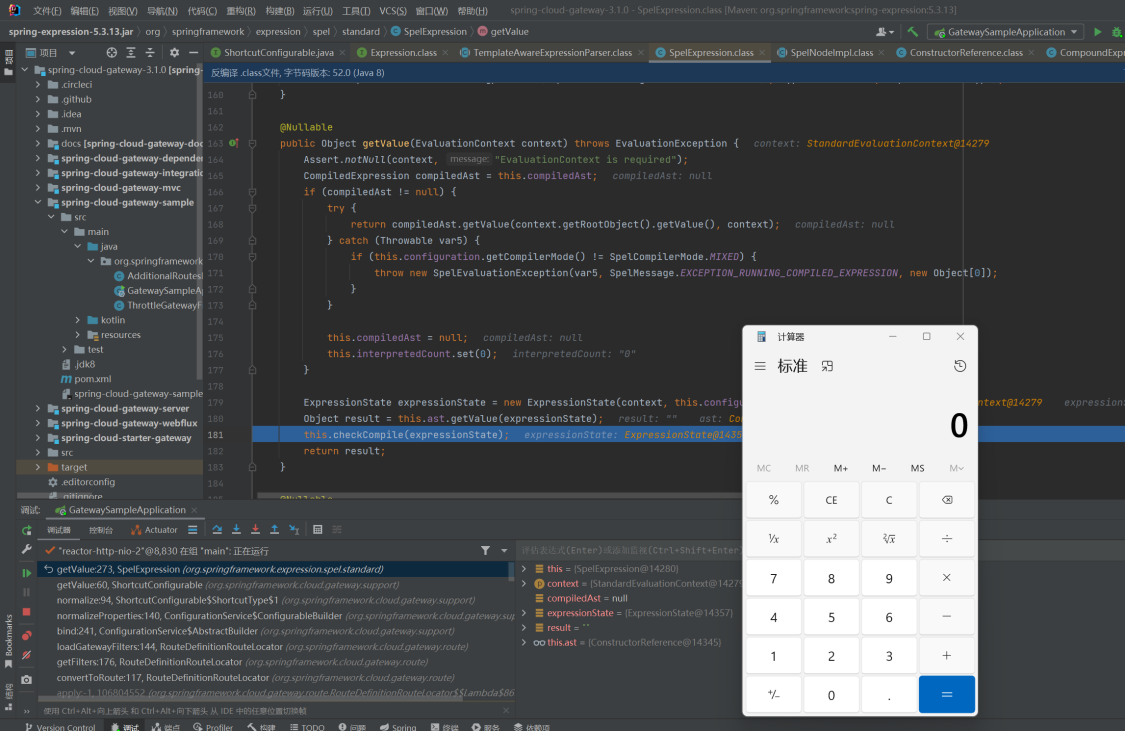Click calculator 7 key

coord(773,578)
